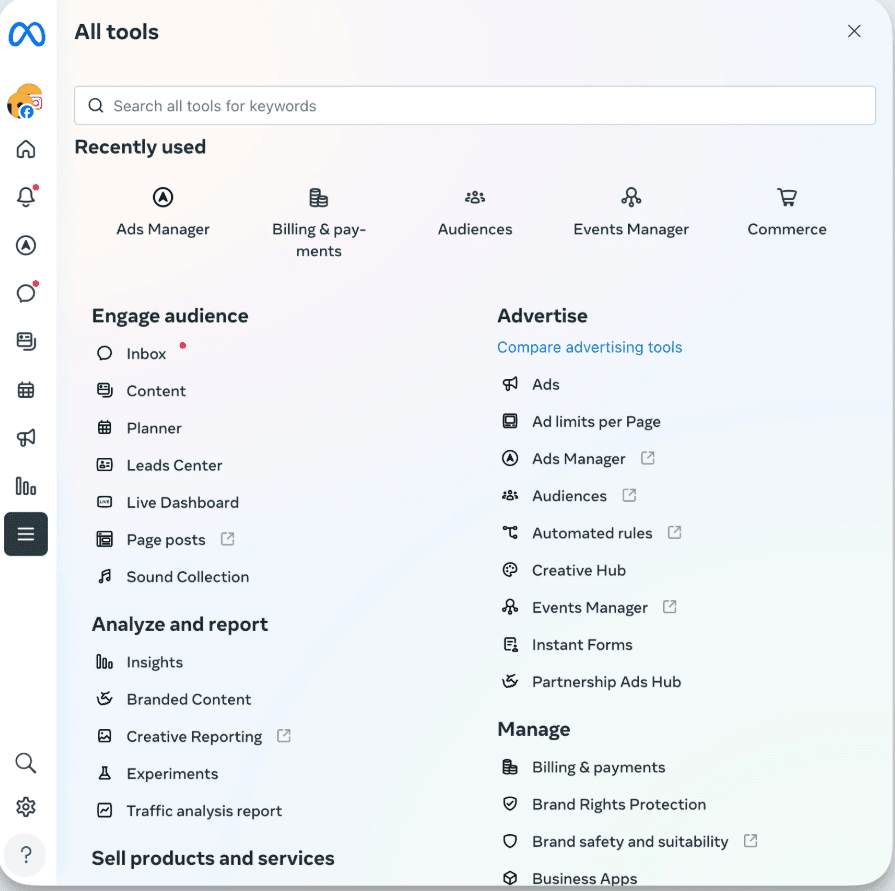Open Insights bar chart icon in sidebar
895x891 pixels.
pos(26,486)
